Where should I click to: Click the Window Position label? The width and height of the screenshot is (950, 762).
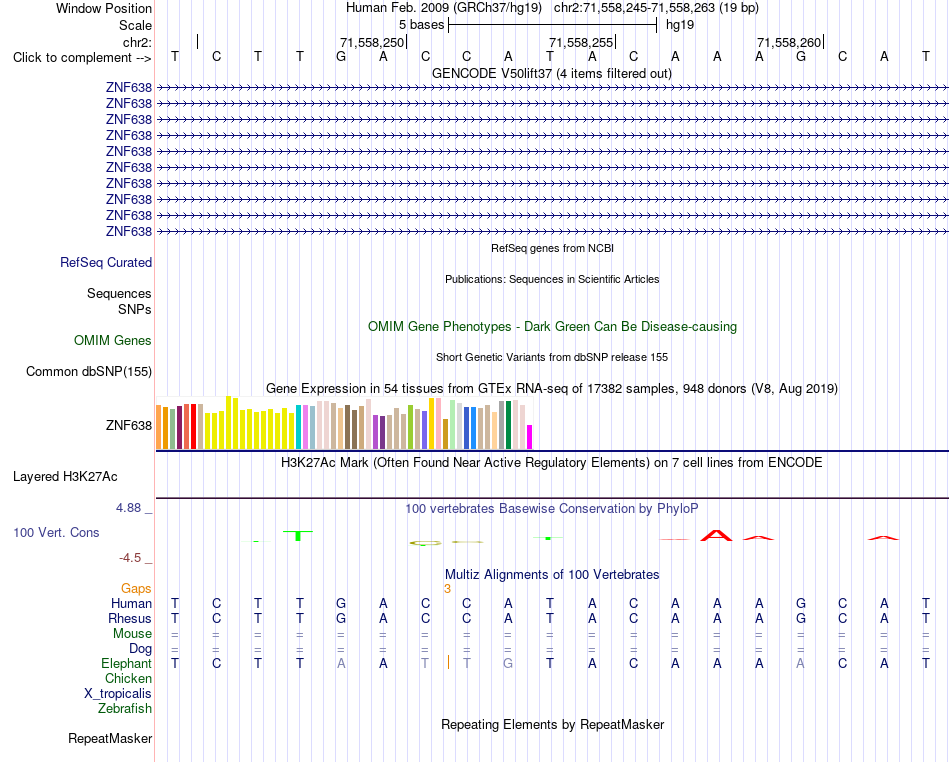[x=104, y=8]
